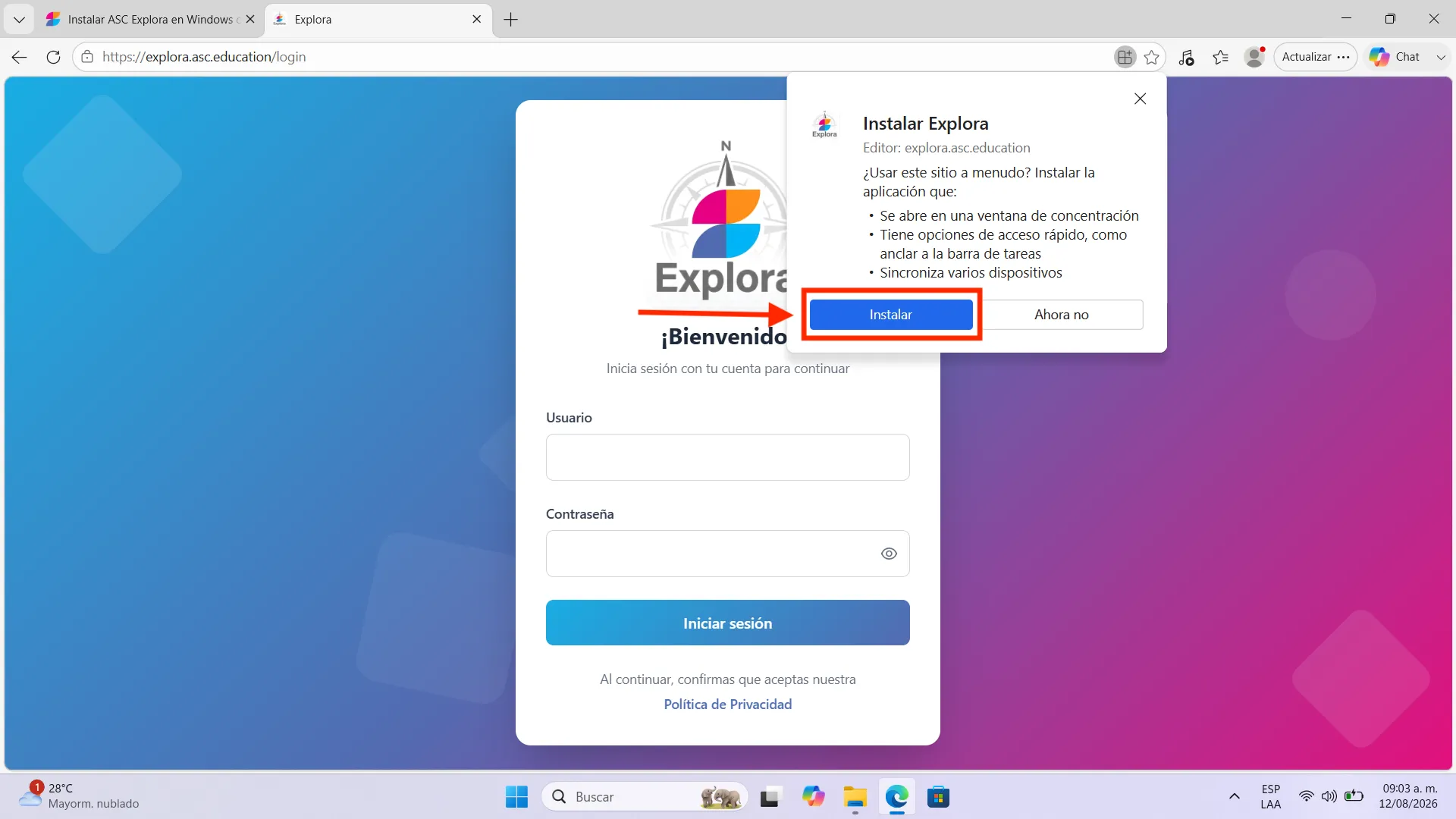Click the Buscar taskbar search box
This screenshot has height=819, width=1456.
point(645,797)
